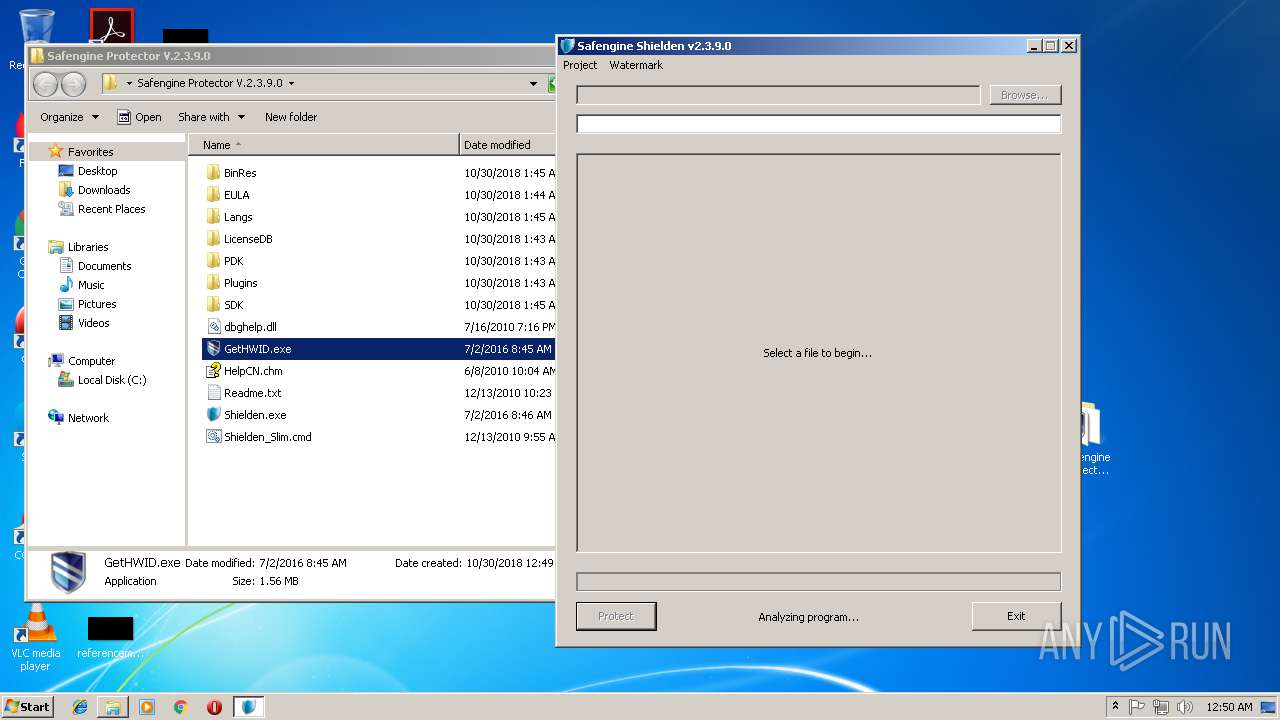Click the network icon in system tray
The image size is (1280, 720).
pos(1161,707)
